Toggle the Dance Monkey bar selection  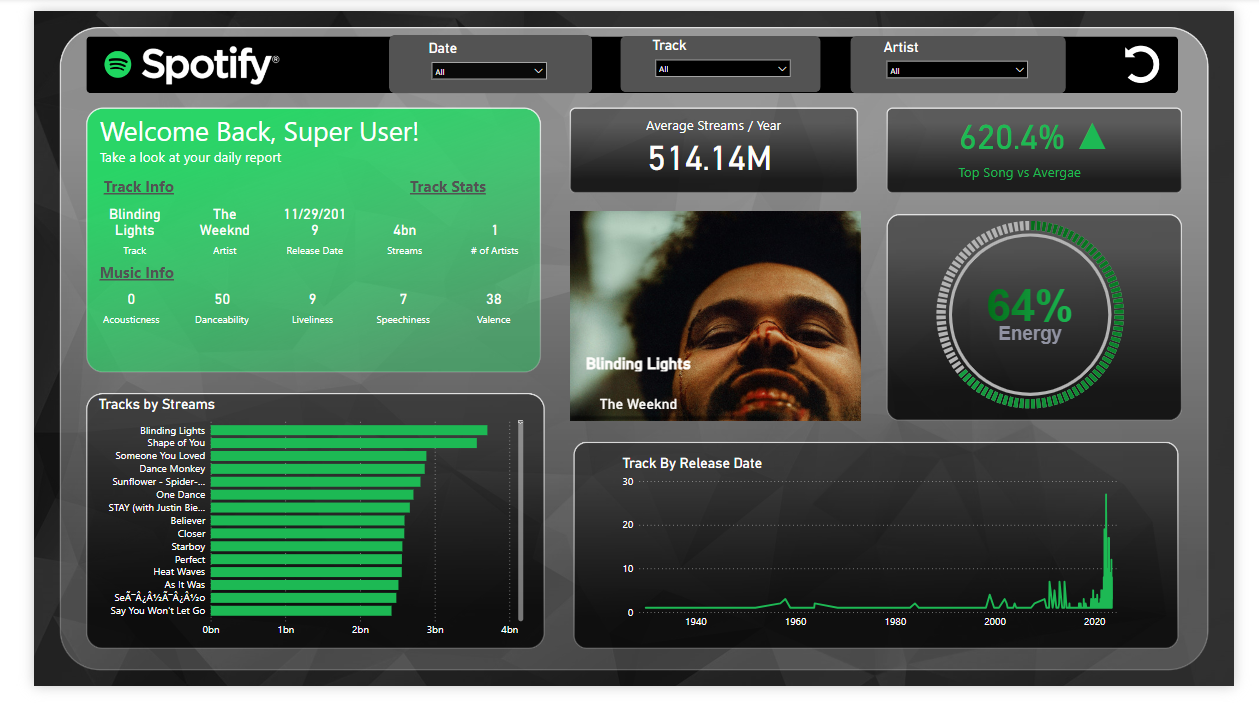pos(317,468)
